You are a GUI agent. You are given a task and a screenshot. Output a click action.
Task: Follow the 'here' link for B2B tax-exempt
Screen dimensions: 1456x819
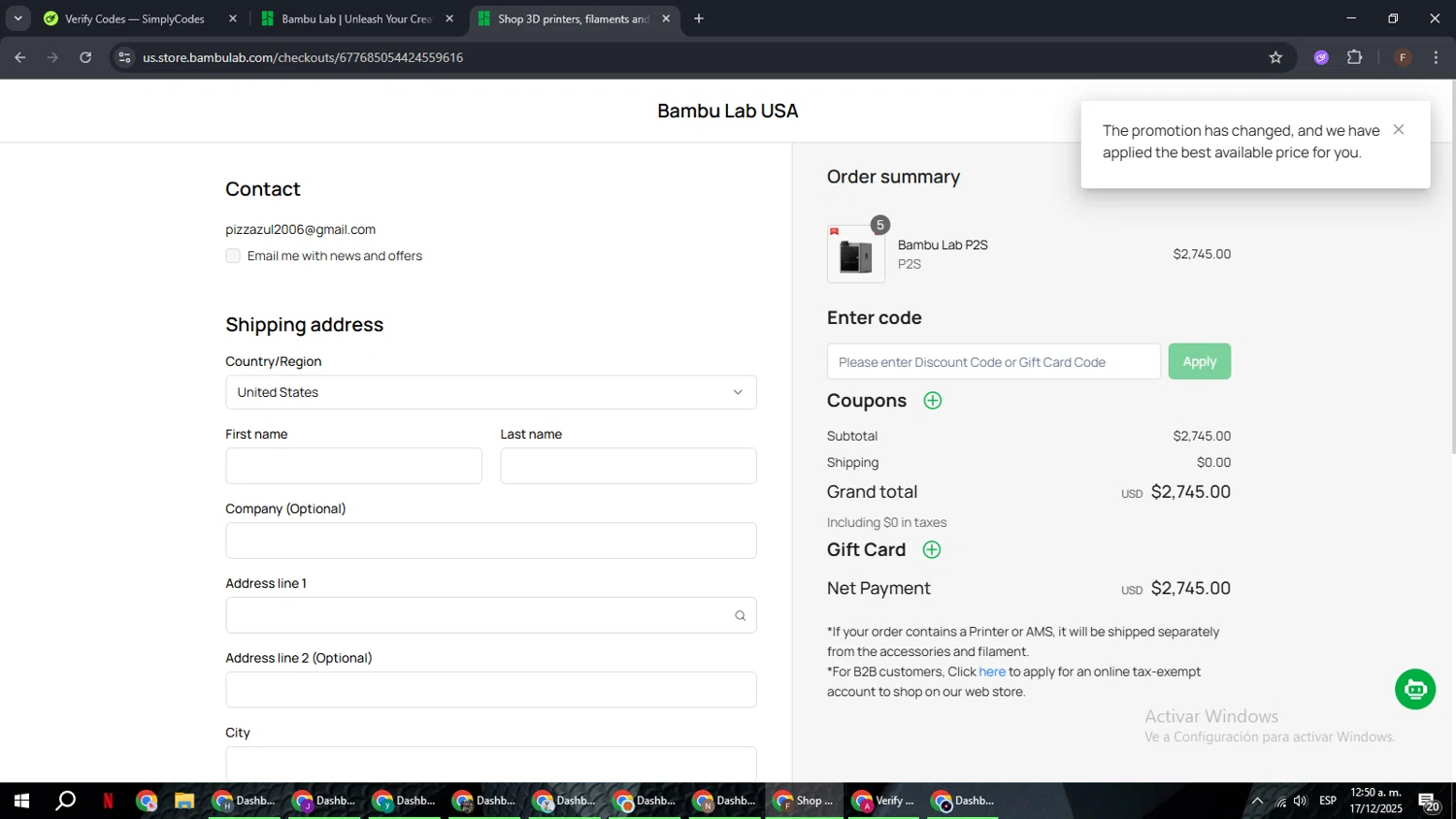pyautogui.click(x=992, y=672)
